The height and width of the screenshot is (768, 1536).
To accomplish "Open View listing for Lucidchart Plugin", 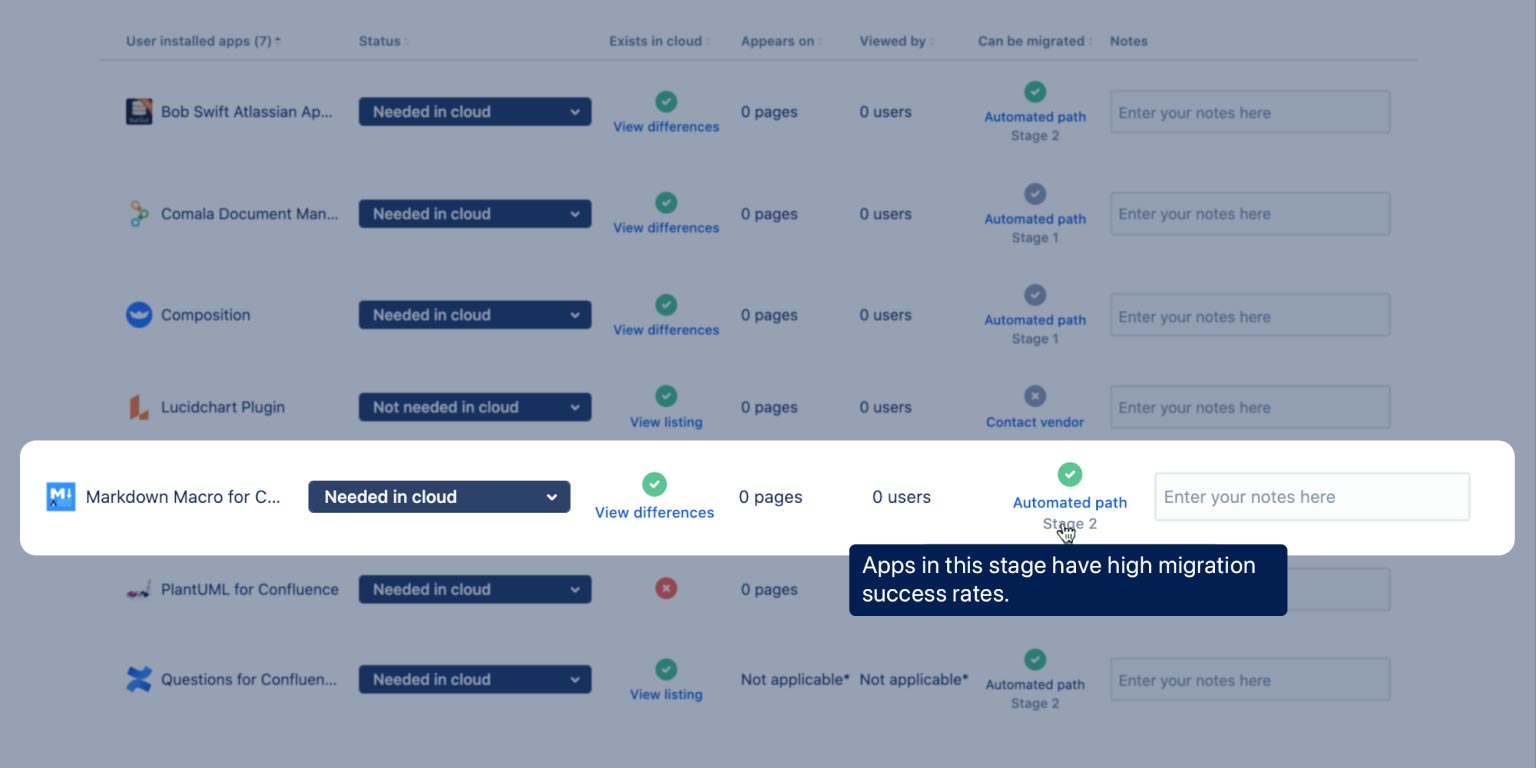I will pyautogui.click(x=665, y=421).
